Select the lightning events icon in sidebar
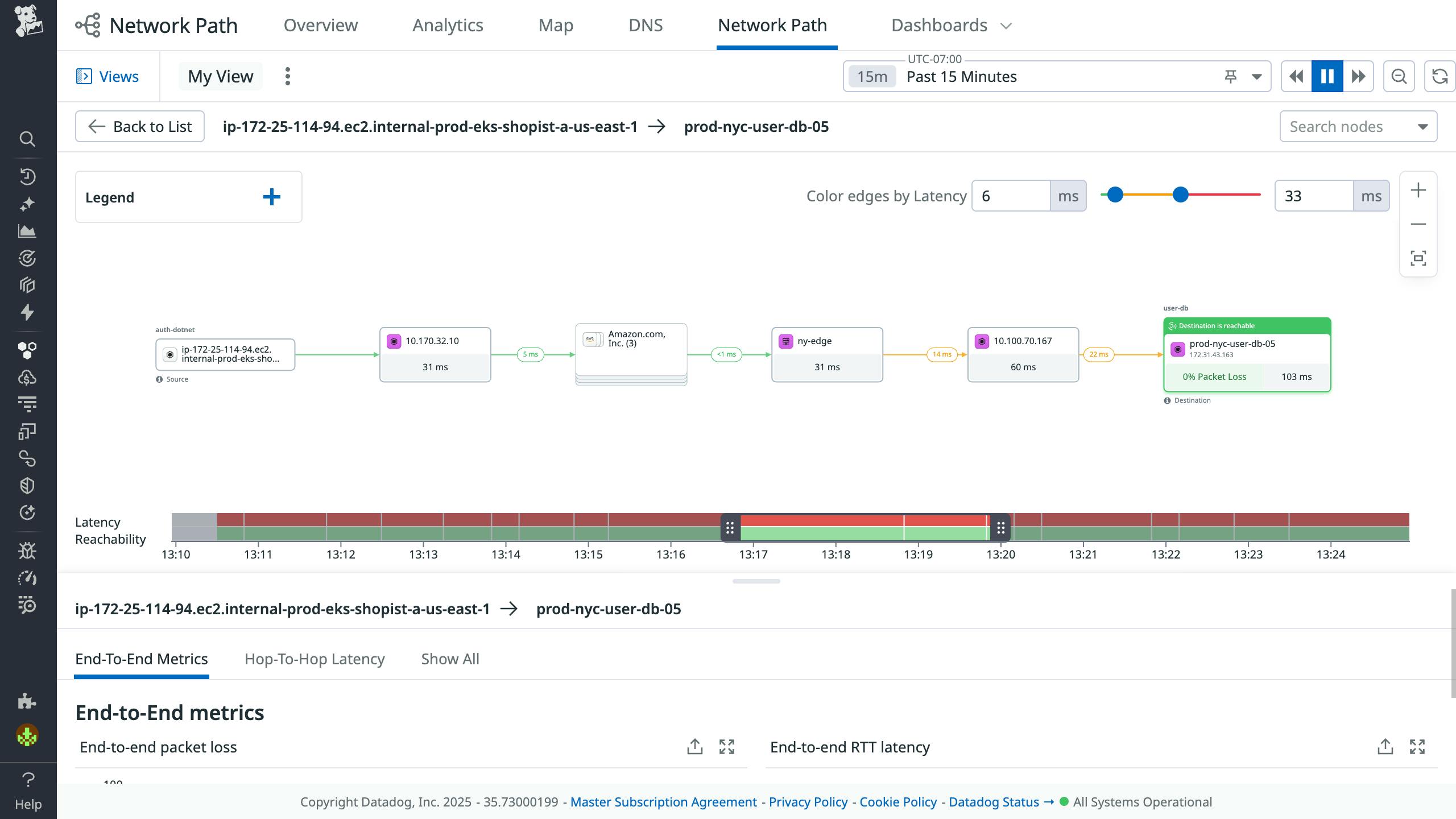 point(28,312)
